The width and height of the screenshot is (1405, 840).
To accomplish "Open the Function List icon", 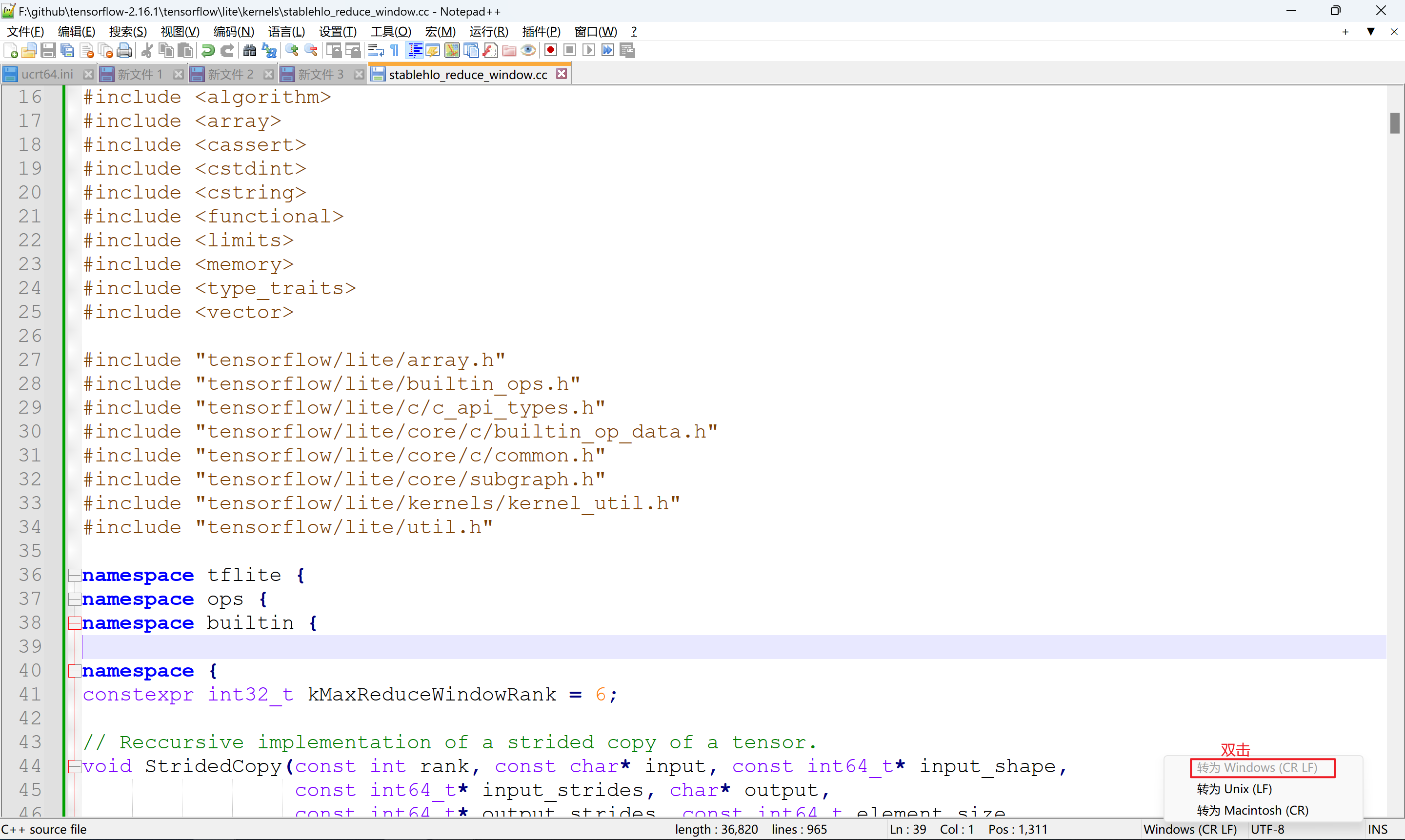I will pos(490,51).
